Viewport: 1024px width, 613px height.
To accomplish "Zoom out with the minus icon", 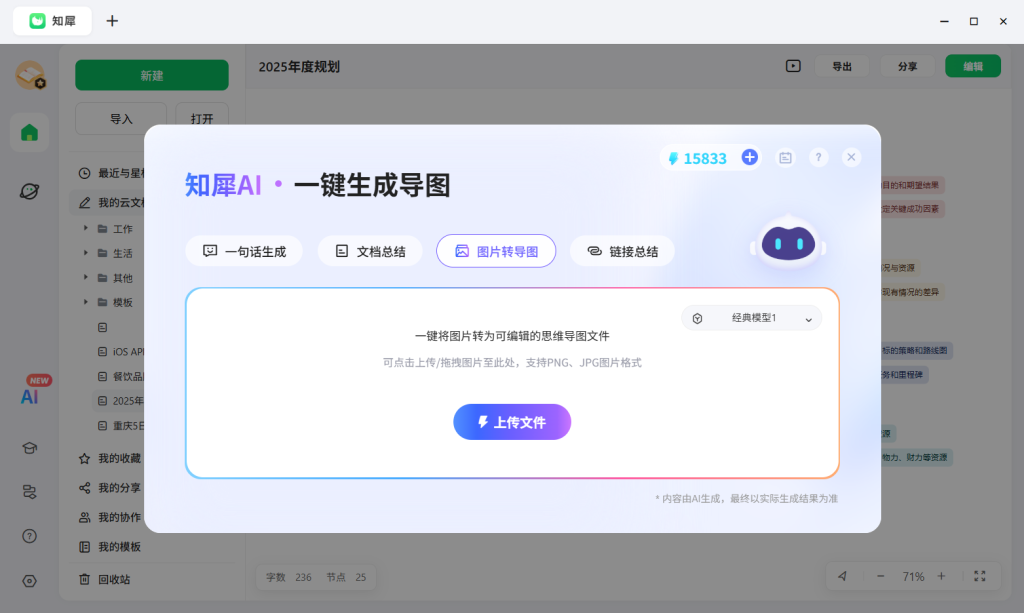I will point(880,576).
